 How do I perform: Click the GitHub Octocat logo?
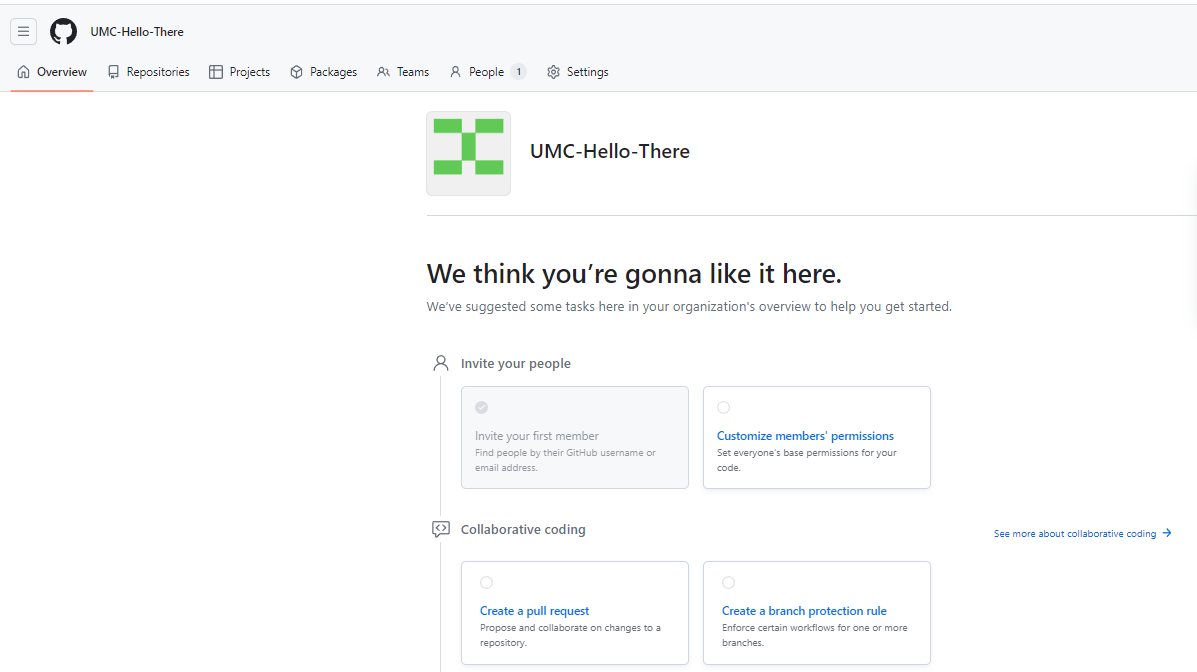[63, 31]
